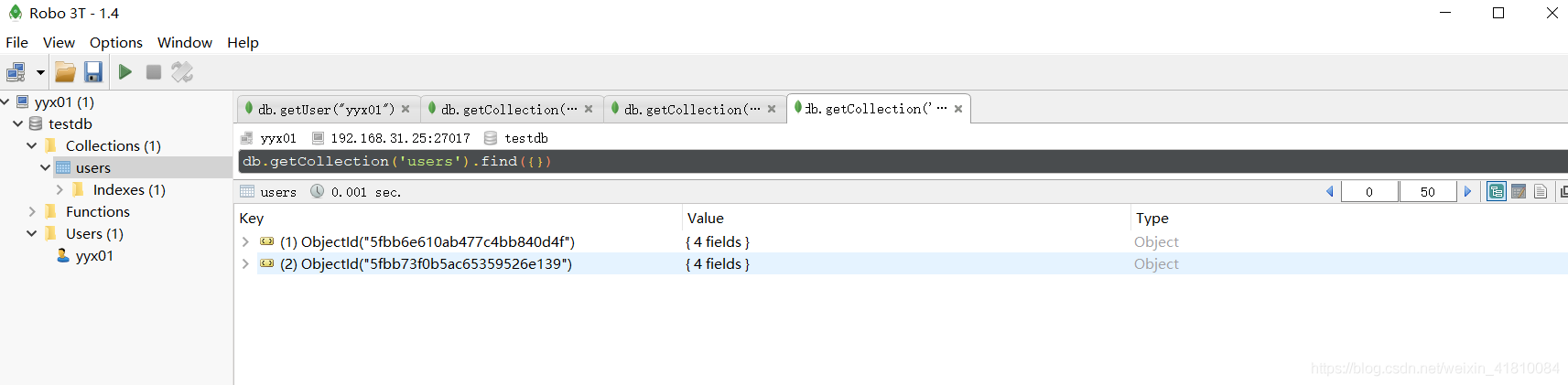This screenshot has height=385, width=1568.
Task: Click the rotate output orientation icon
Action: click(182, 72)
